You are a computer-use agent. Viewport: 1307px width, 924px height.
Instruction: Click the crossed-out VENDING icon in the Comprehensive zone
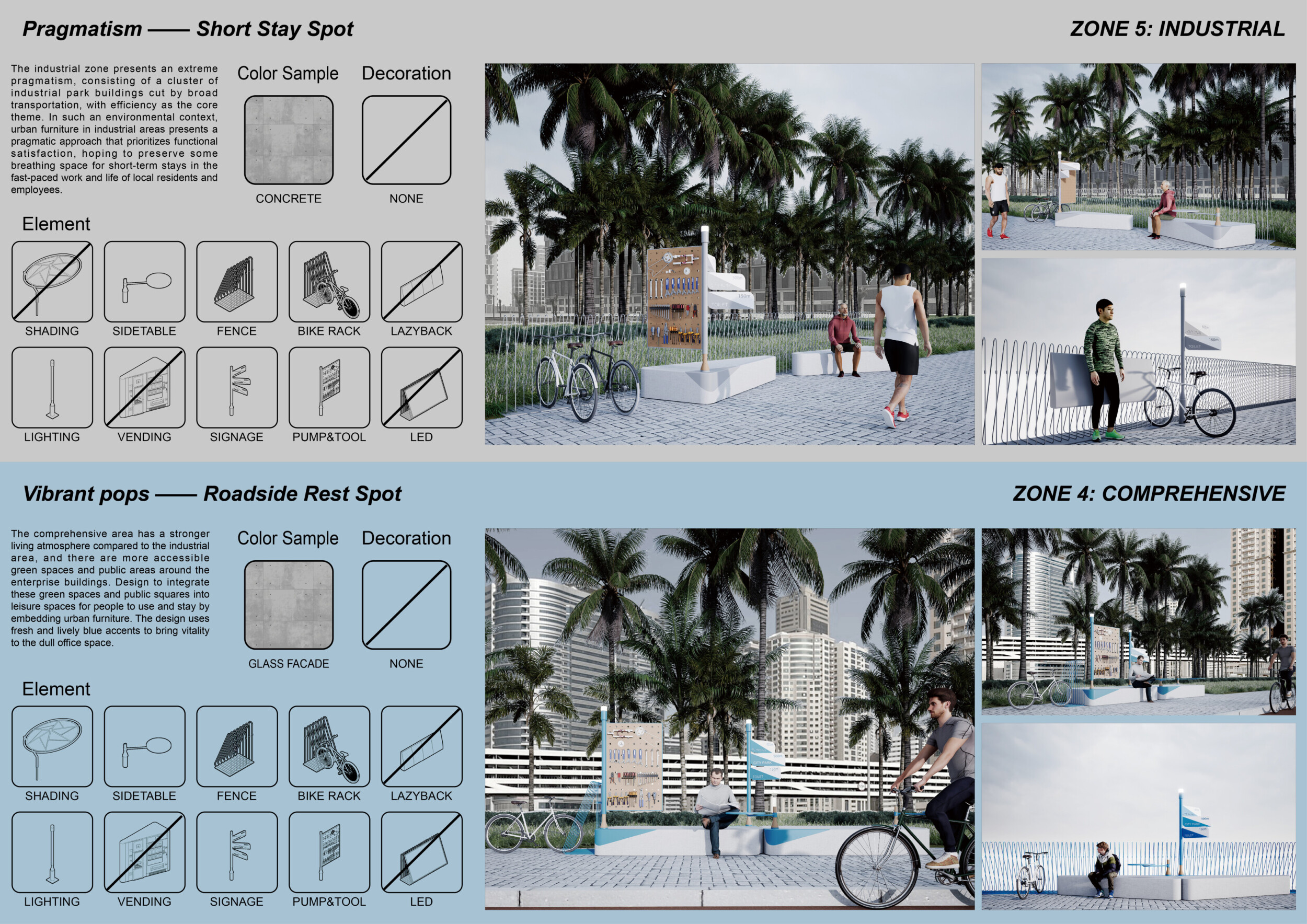point(145,852)
